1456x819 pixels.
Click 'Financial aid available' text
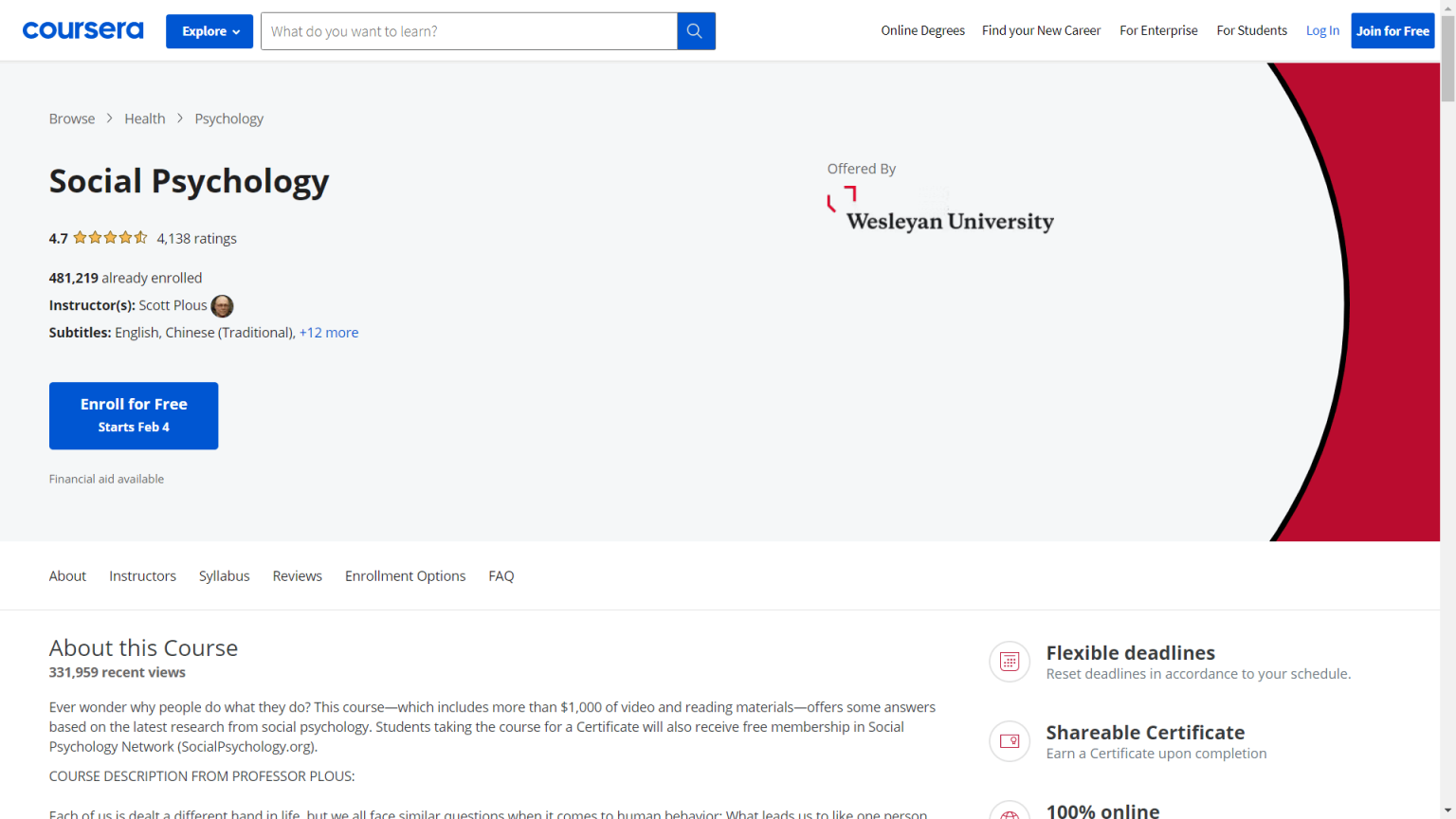[x=106, y=479]
